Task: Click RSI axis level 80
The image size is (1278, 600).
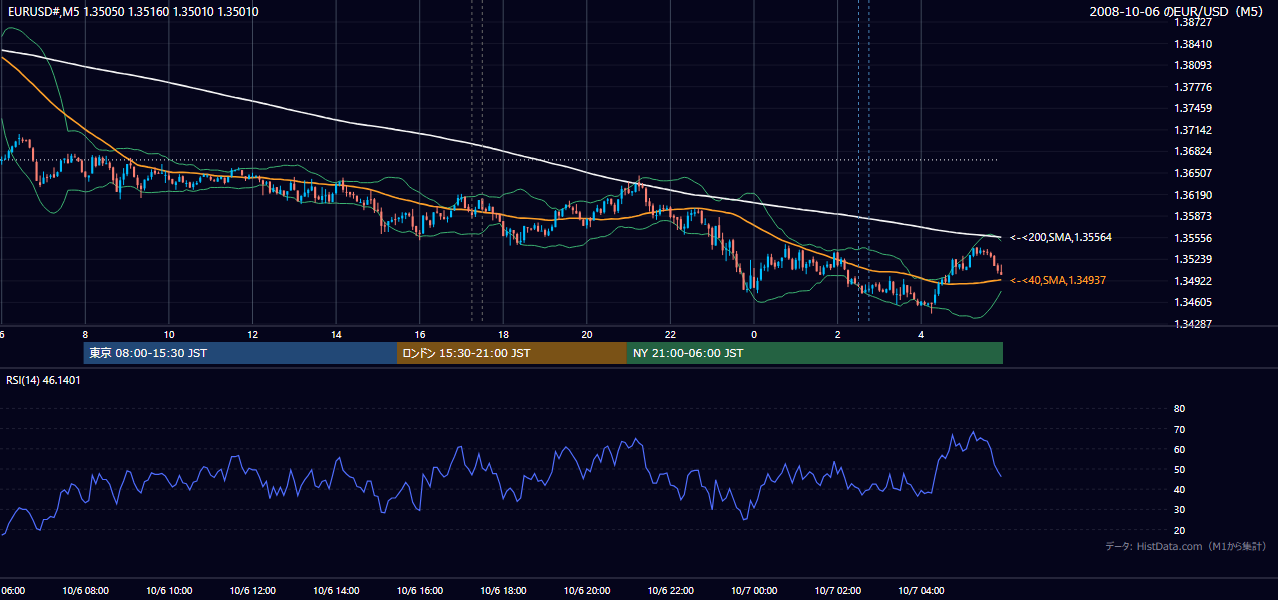Action: click(x=1179, y=409)
